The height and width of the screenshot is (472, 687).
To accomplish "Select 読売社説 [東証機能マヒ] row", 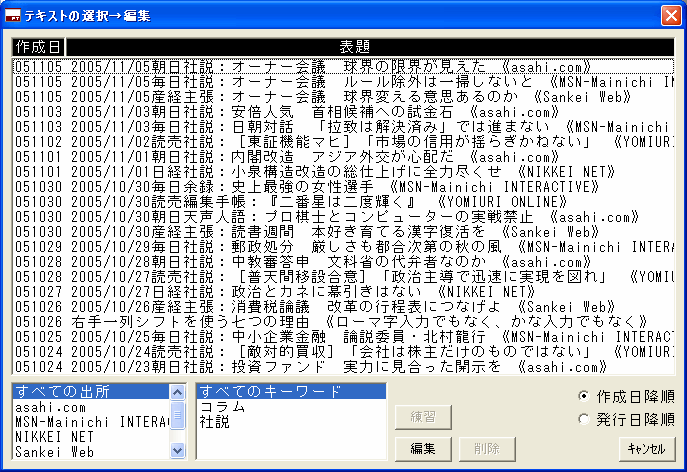I will 344,142.
